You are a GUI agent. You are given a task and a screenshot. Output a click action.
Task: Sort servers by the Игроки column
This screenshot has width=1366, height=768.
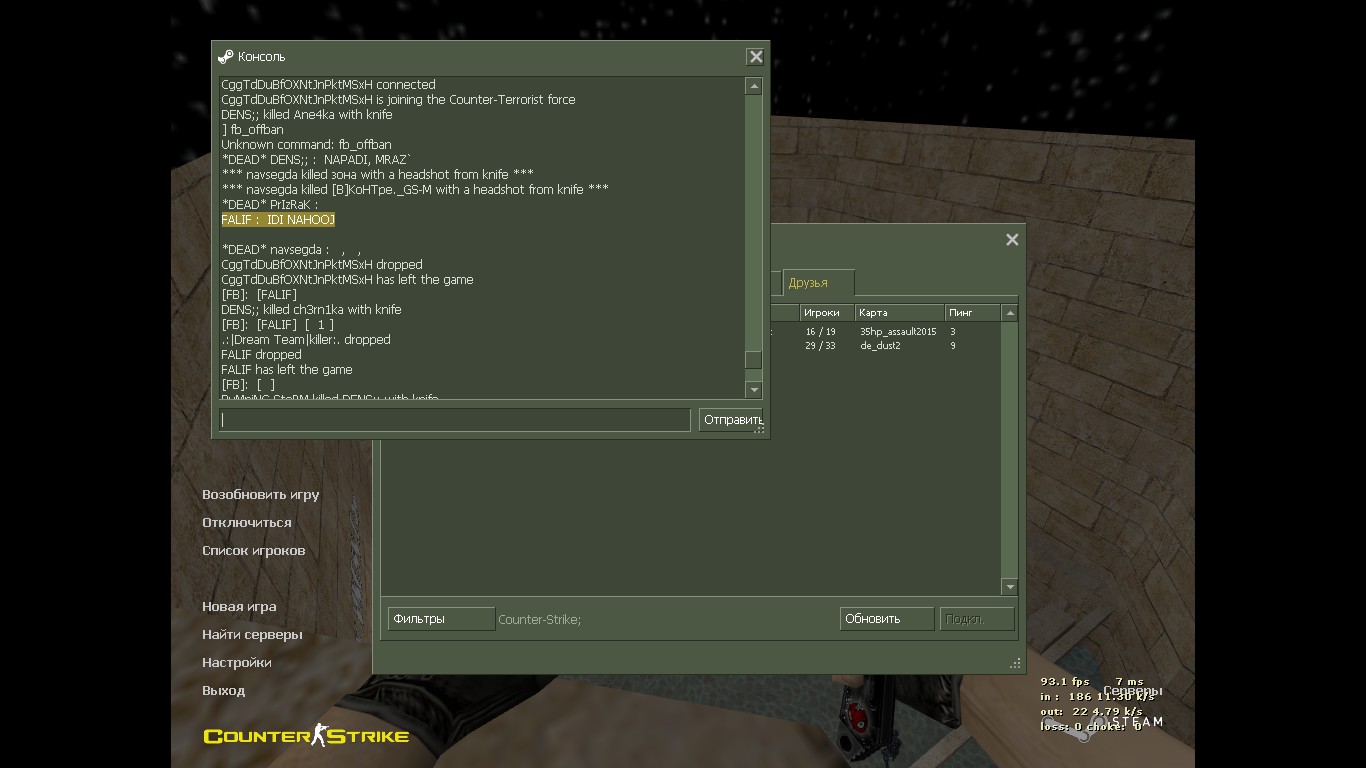[826, 313]
